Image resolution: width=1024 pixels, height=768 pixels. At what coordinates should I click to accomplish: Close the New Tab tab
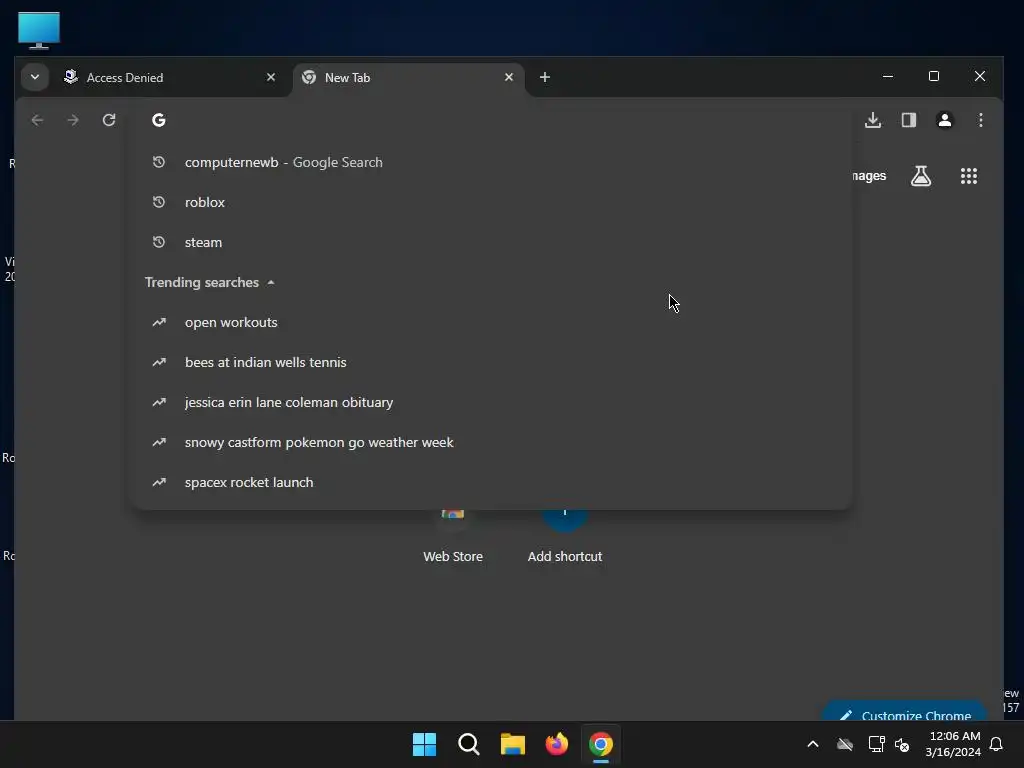tap(509, 77)
